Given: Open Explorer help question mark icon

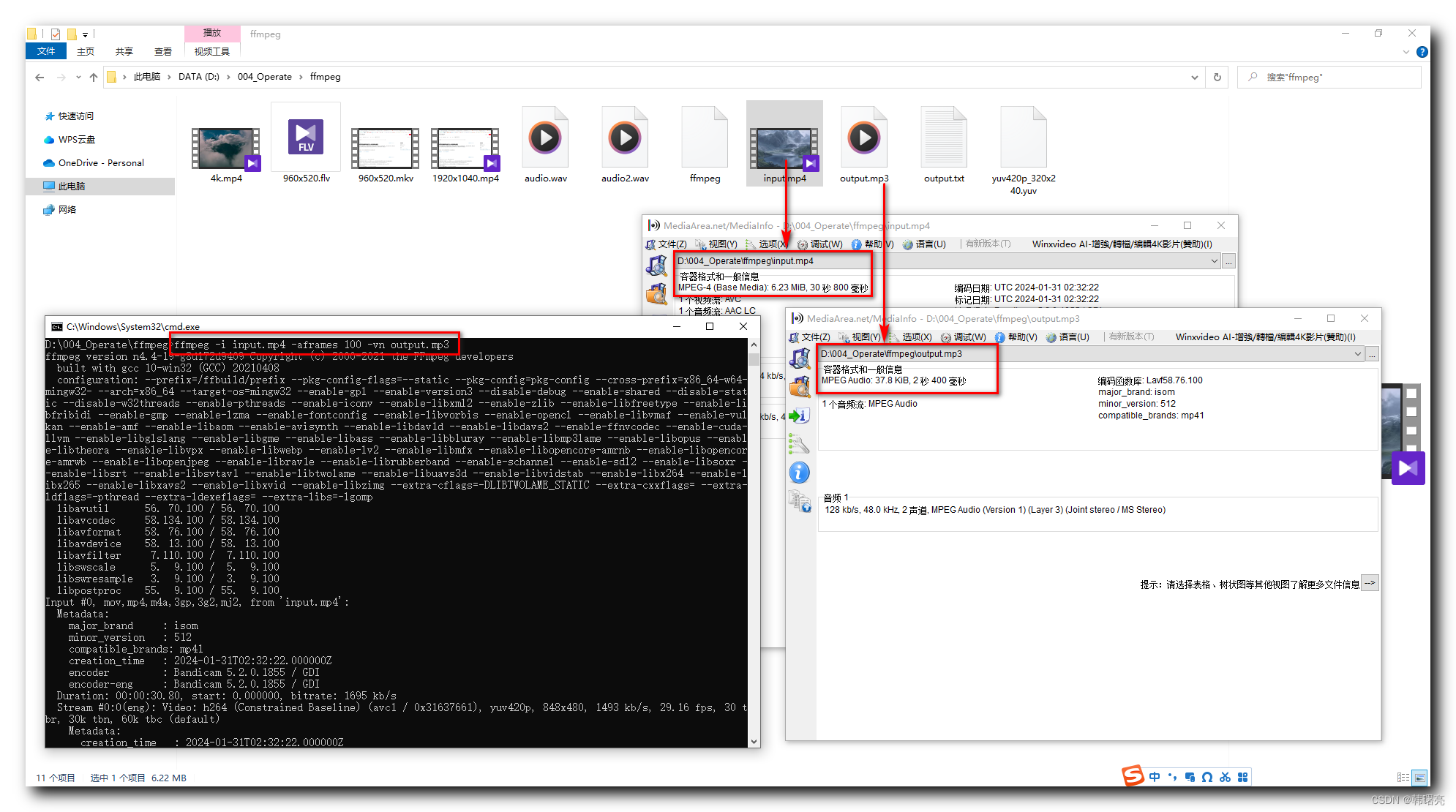Looking at the screenshot, I should pyautogui.click(x=1422, y=52).
